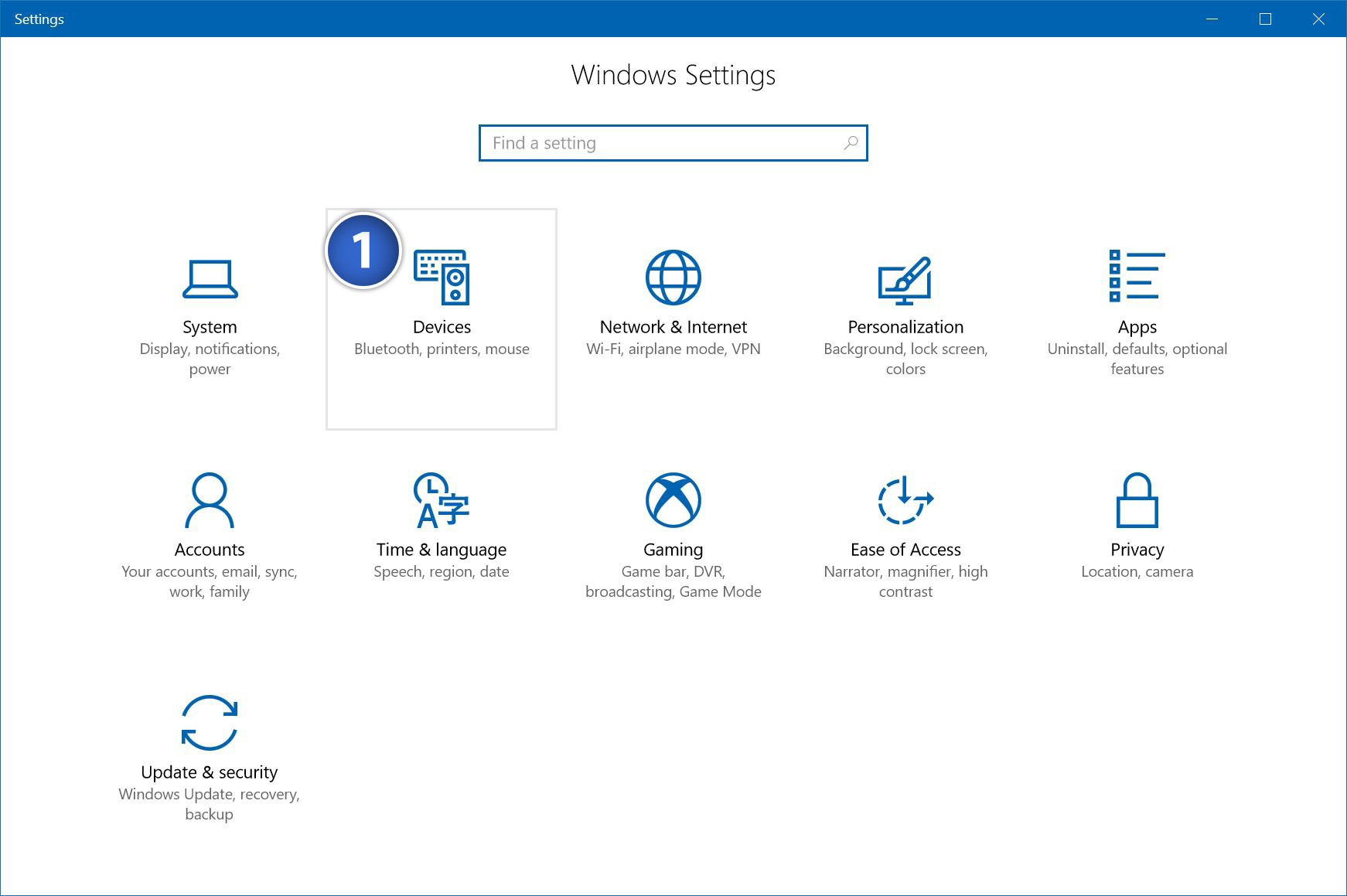1347x896 pixels.
Task: Open the Ease of Access icon
Action: coord(905,499)
